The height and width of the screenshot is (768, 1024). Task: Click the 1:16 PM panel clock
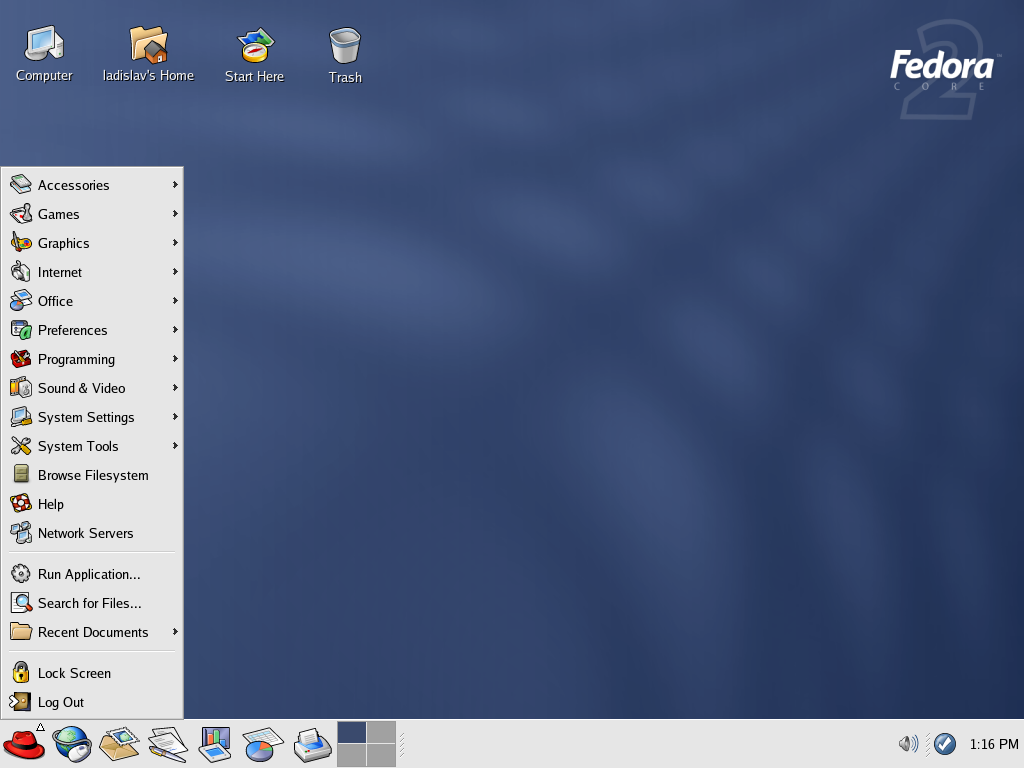coord(993,744)
